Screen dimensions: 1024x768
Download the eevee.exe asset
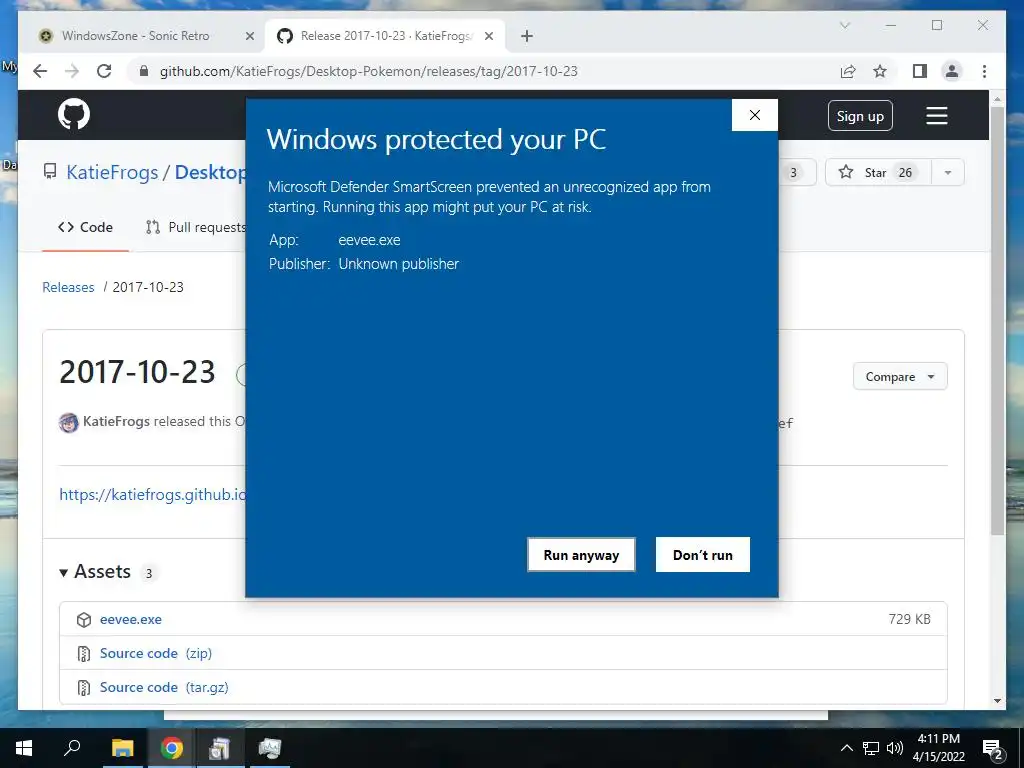tap(131, 619)
